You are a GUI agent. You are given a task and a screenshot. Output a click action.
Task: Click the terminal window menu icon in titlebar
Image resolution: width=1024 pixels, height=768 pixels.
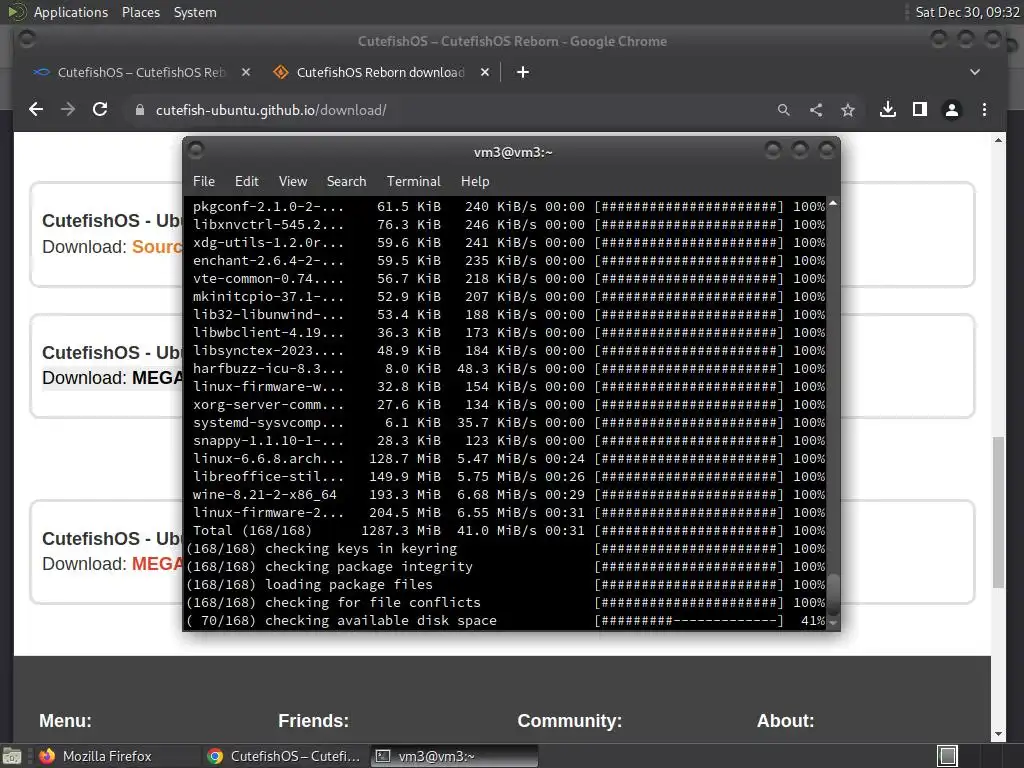[x=196, y=151]
